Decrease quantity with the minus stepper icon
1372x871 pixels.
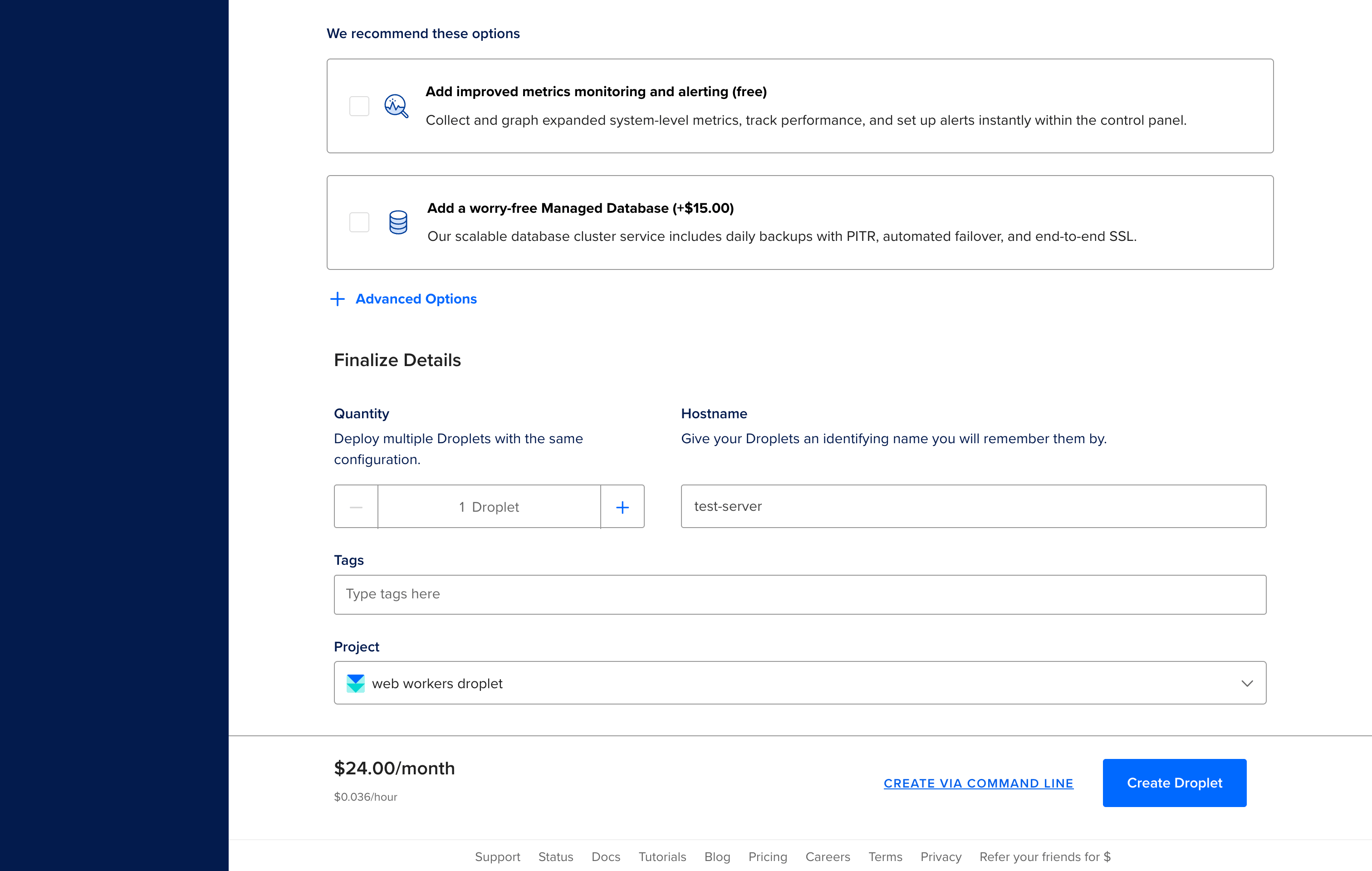356,506
